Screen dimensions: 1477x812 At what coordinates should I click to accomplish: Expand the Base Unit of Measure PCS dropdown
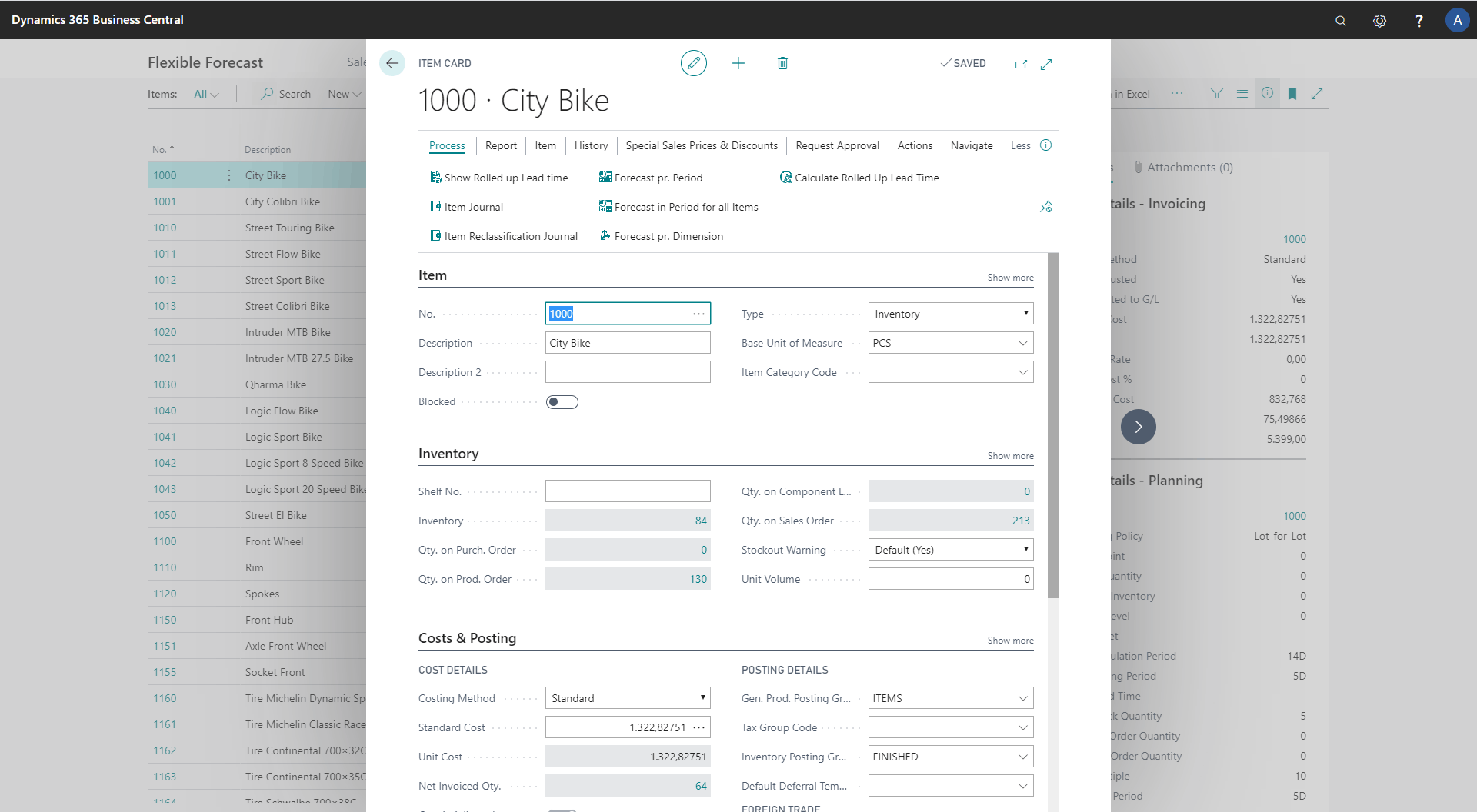1022,342
